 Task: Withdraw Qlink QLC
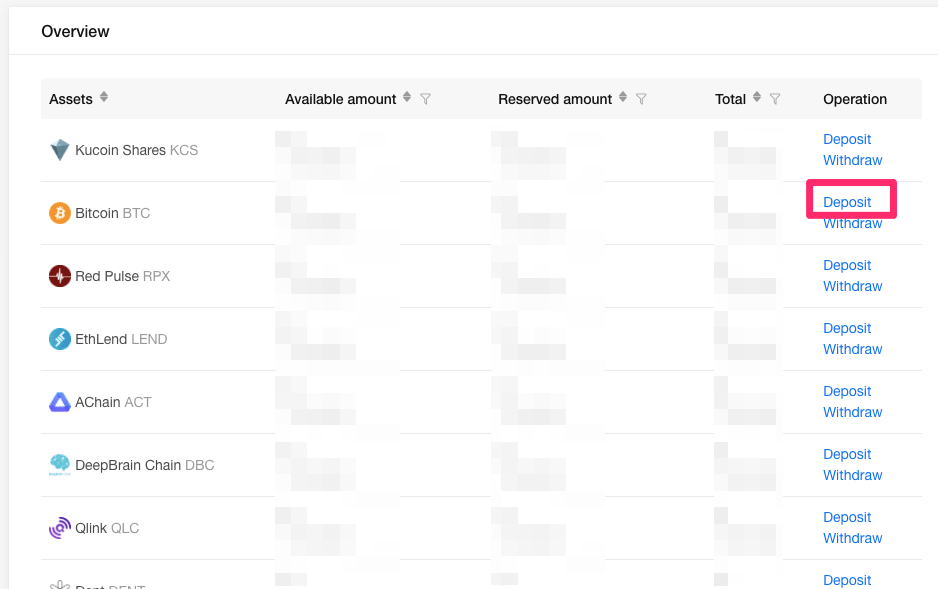tap(852, 538)
